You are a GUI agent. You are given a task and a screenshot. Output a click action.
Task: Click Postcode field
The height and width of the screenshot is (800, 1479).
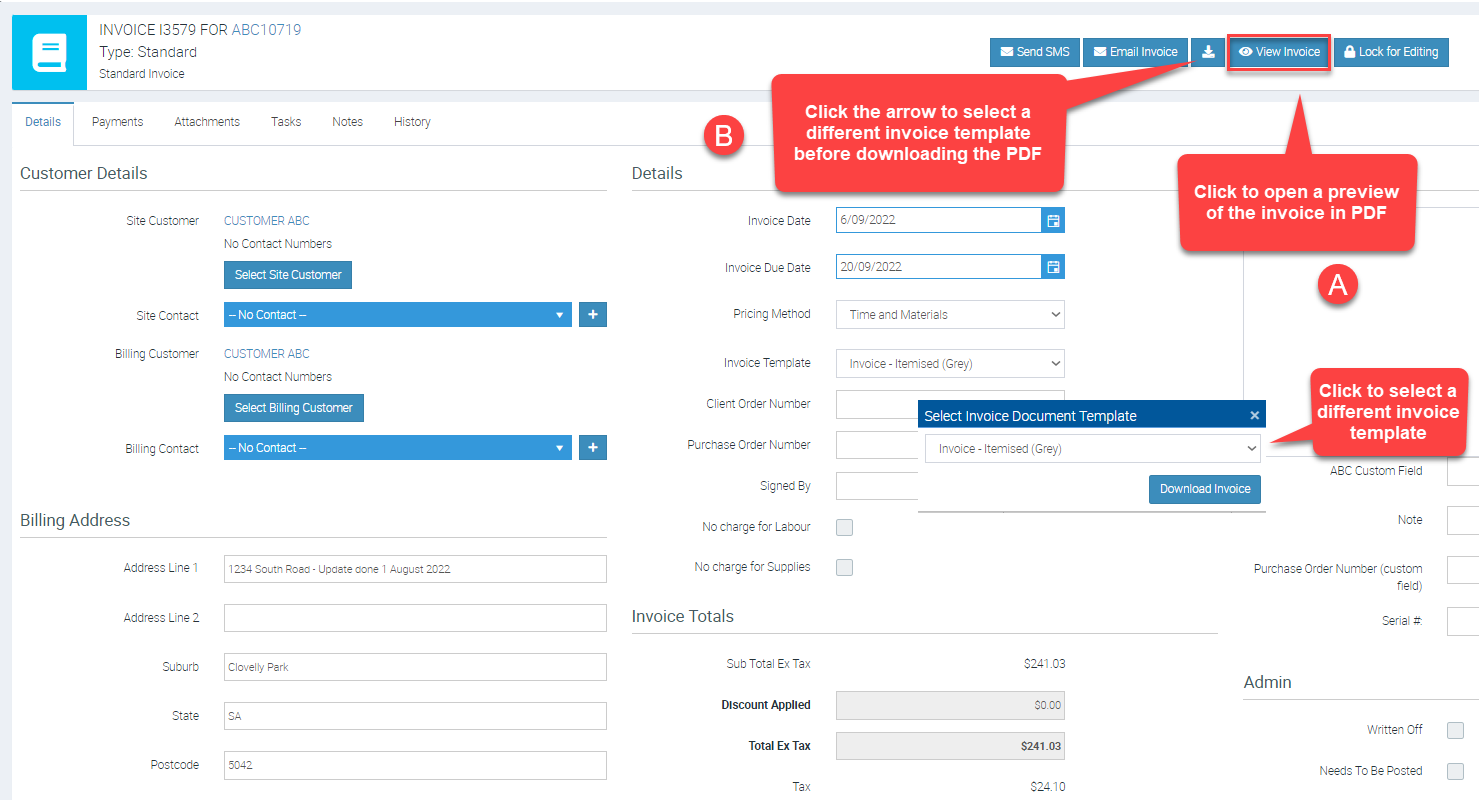(415, 765)
